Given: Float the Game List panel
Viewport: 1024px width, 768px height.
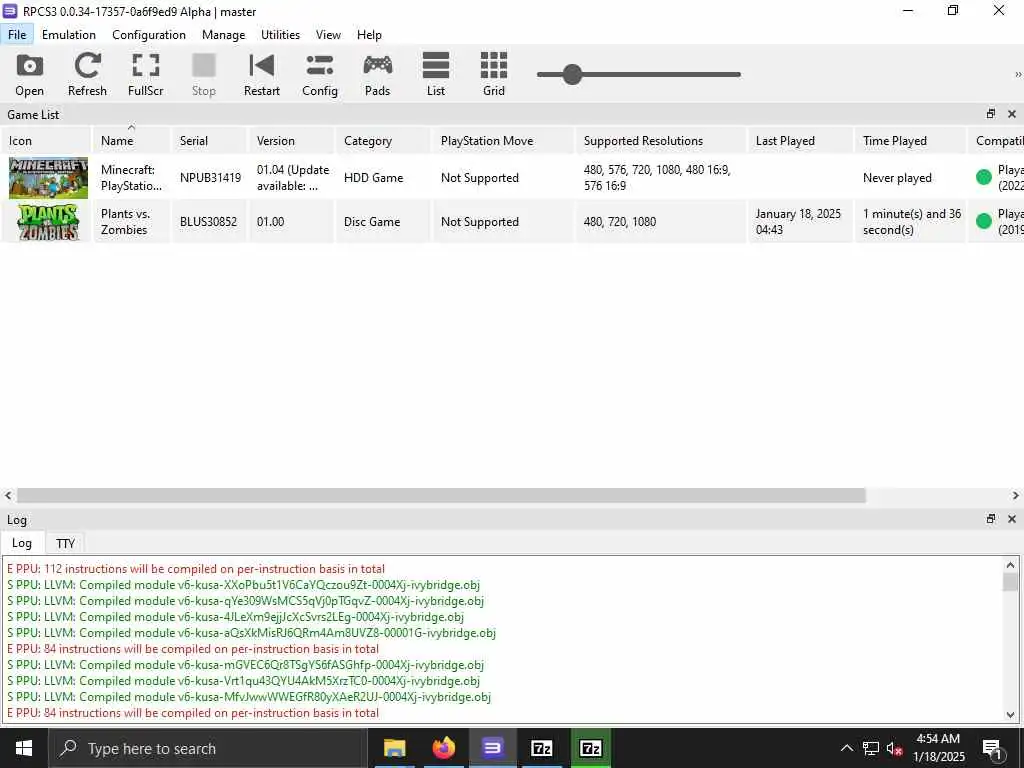Looking at the screenshot, I should point(991,114).
